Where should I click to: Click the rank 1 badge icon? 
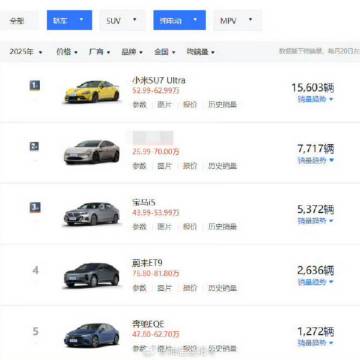pos(35,86)
